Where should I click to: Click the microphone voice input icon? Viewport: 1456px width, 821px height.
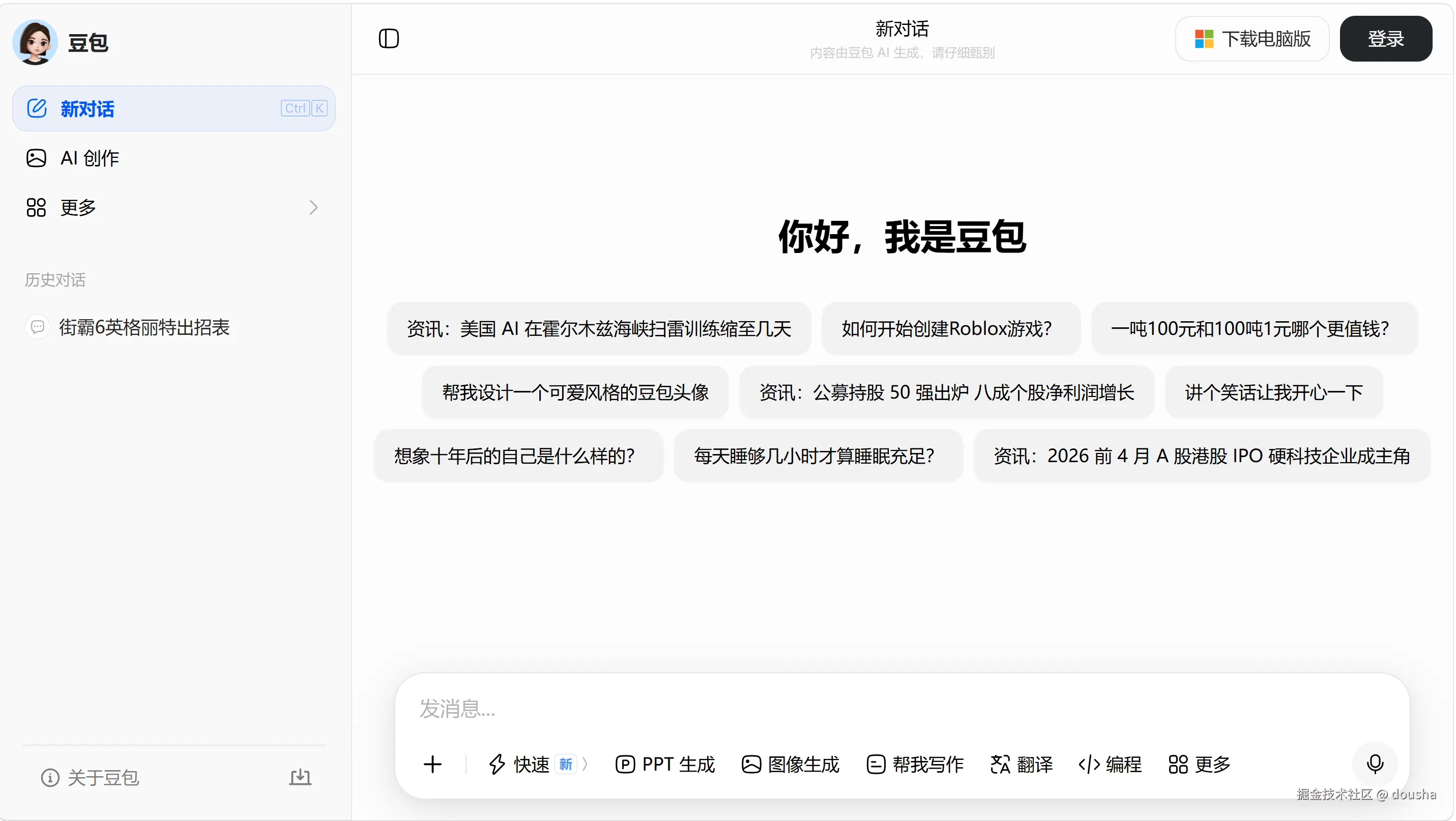click(1375, 765)
